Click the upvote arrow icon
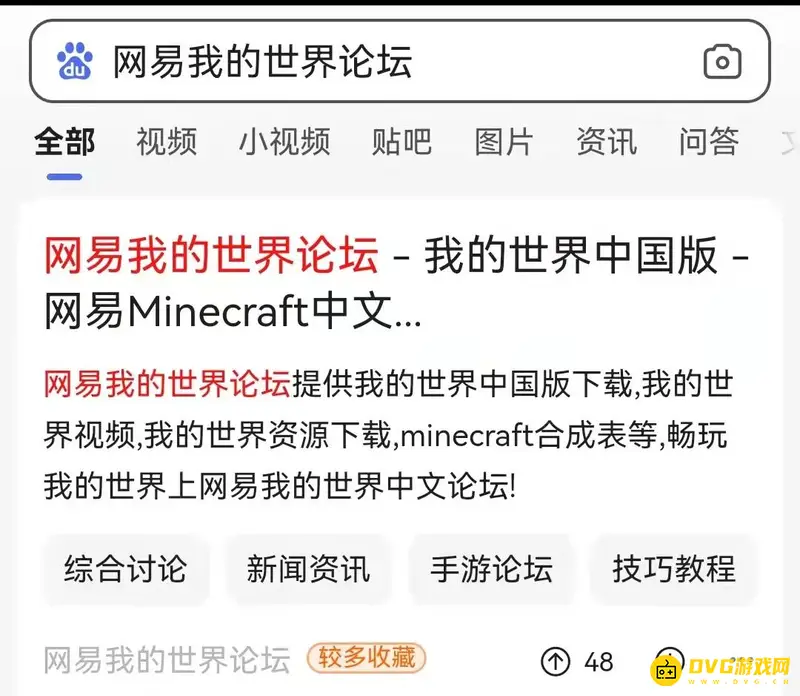 coord(555,661)
